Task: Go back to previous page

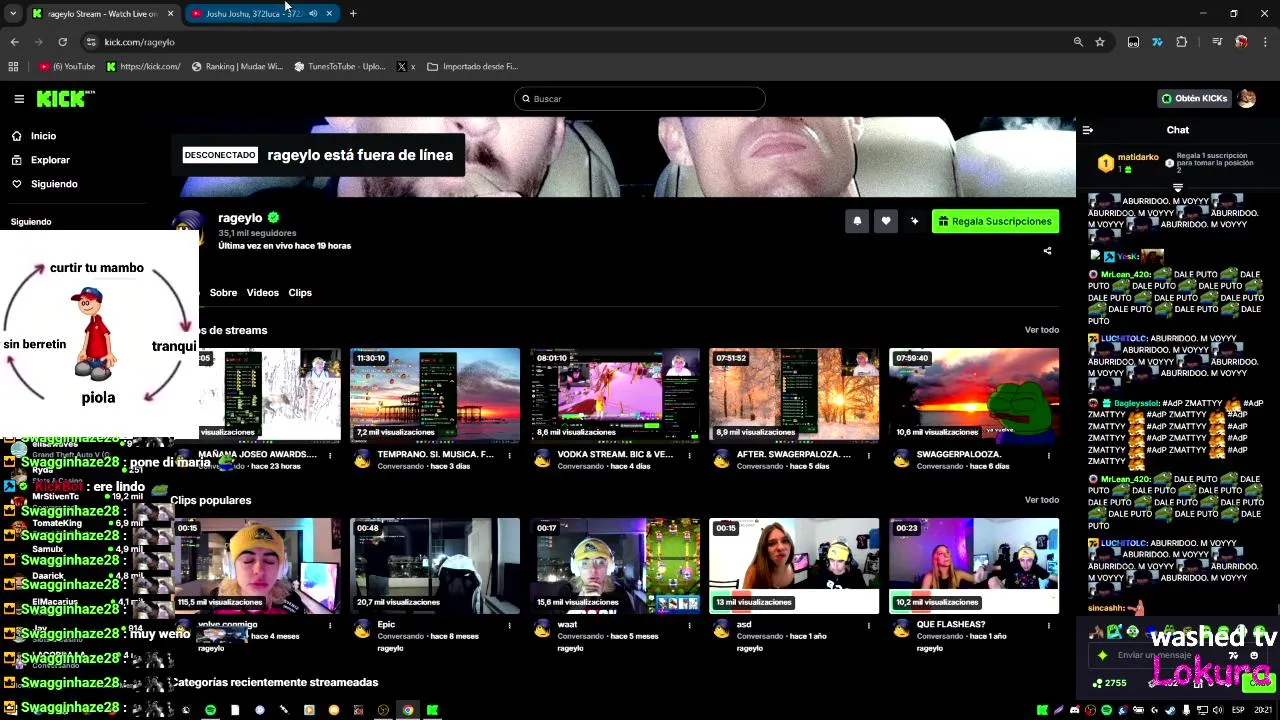Action: pos(14,42)
